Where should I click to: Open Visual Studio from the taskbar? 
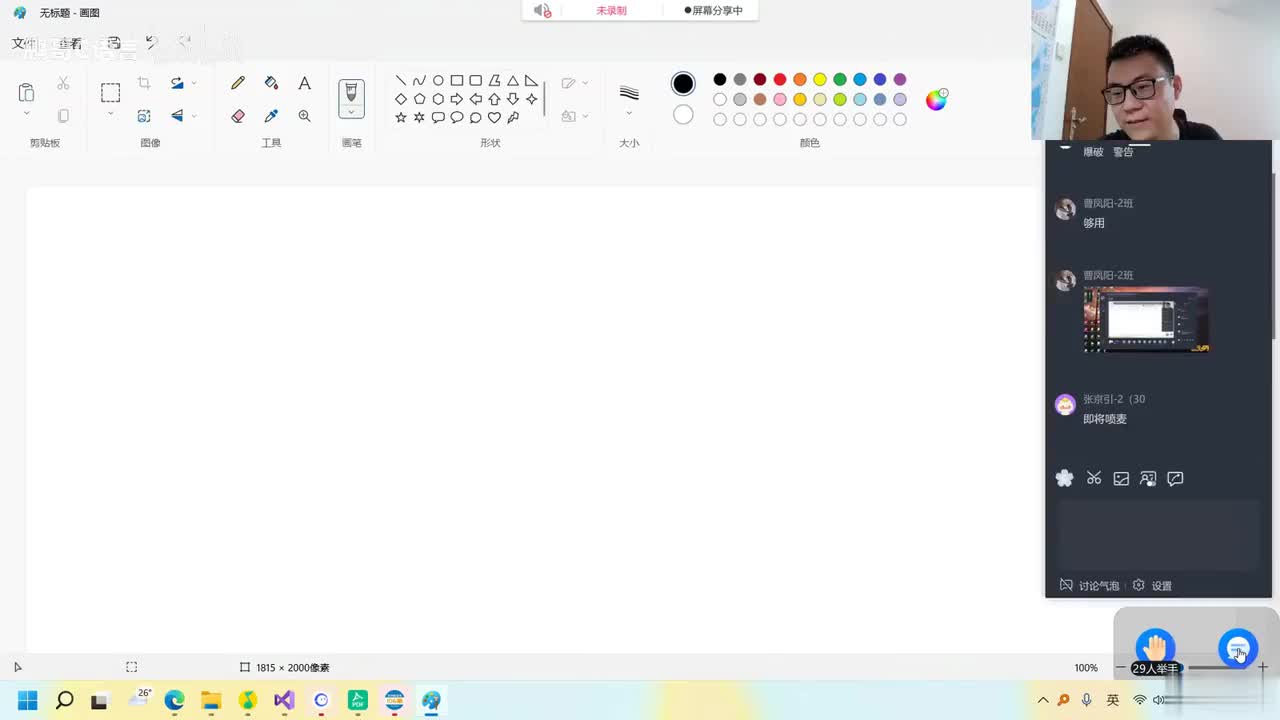(x=284, y=700)
